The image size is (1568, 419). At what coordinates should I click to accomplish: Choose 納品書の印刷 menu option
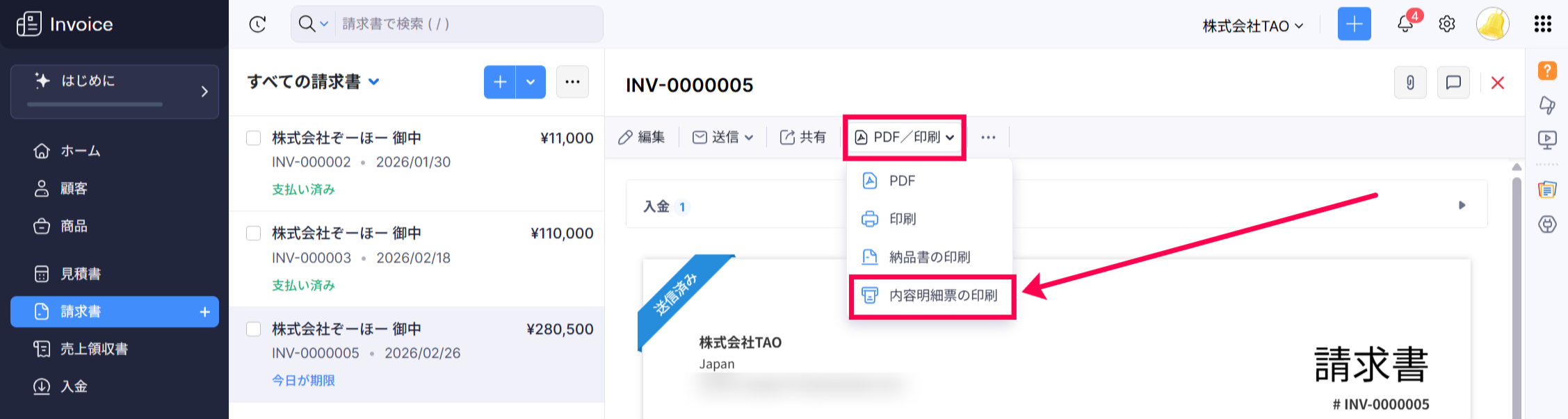(x=929, y=258)
